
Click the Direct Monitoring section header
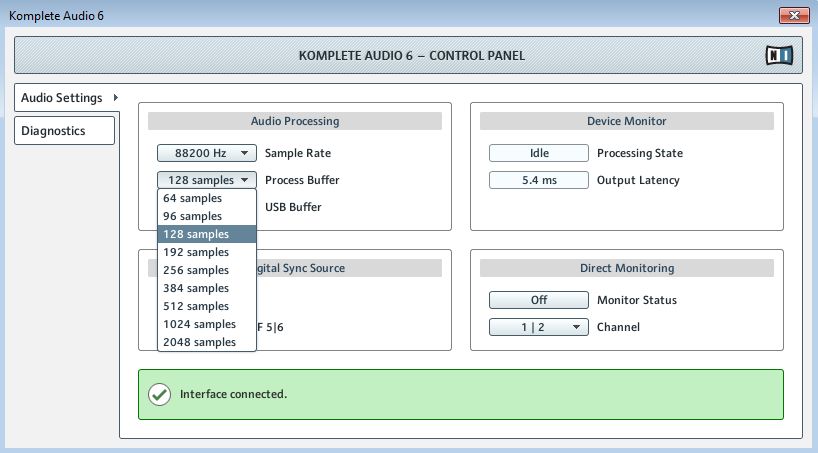627,268
